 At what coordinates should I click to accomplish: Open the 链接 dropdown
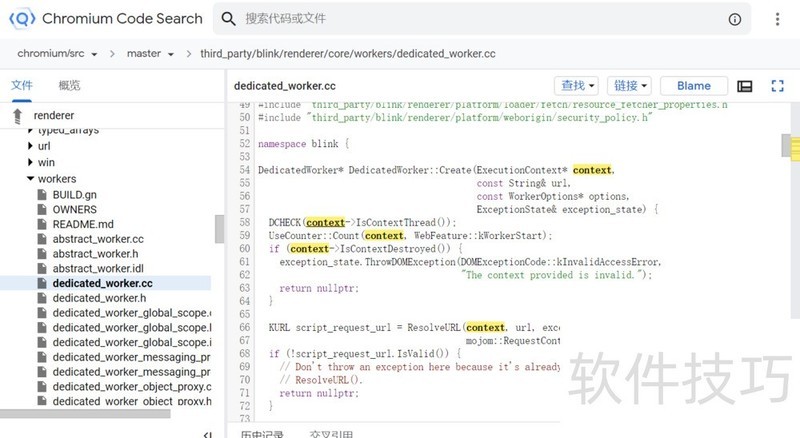point(631,86)
